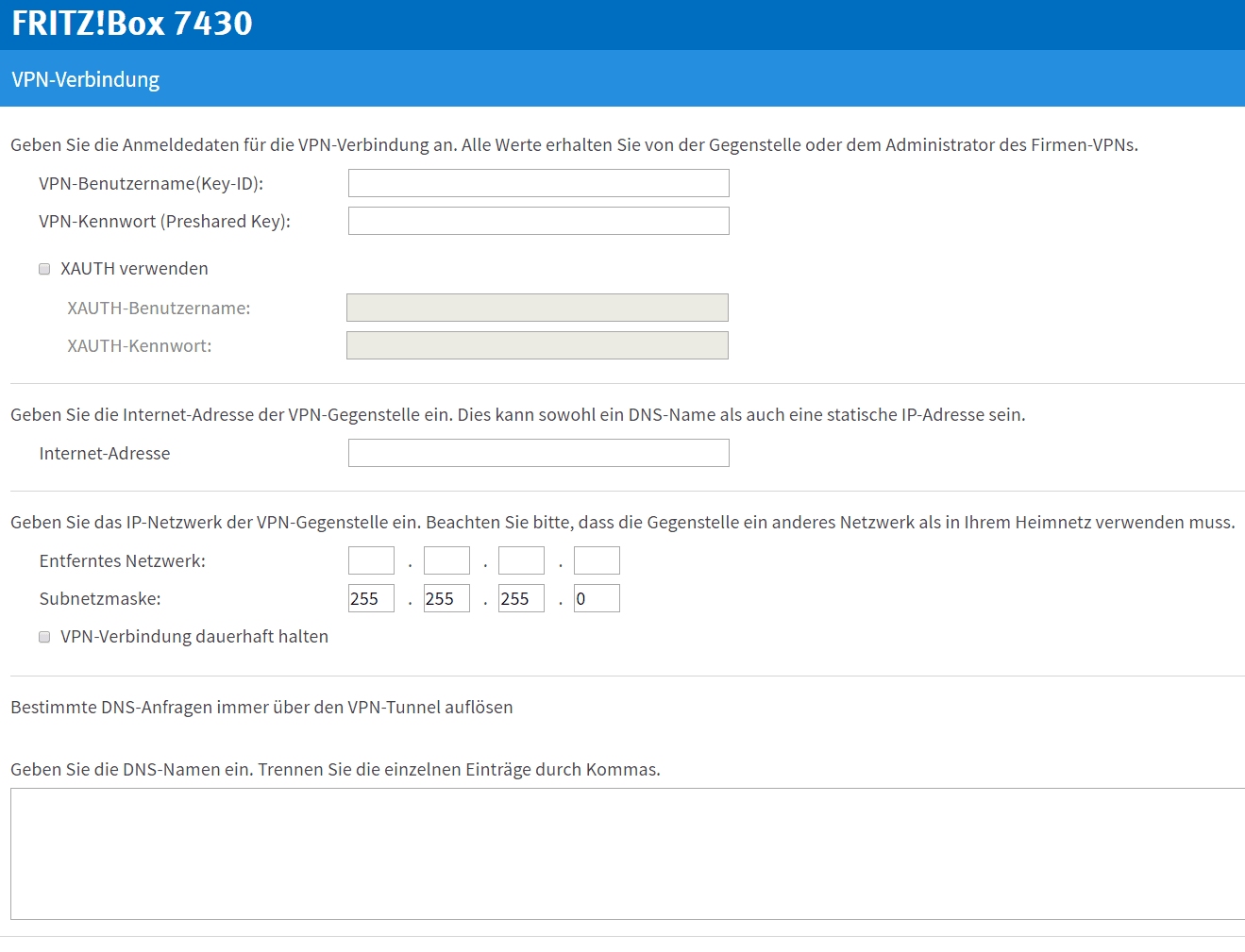The width and height of the screenshot is (1245, 952).
Task: Toggle VPN-Verbindung dauerhaft halten checkbox
Action: [44, 637]
